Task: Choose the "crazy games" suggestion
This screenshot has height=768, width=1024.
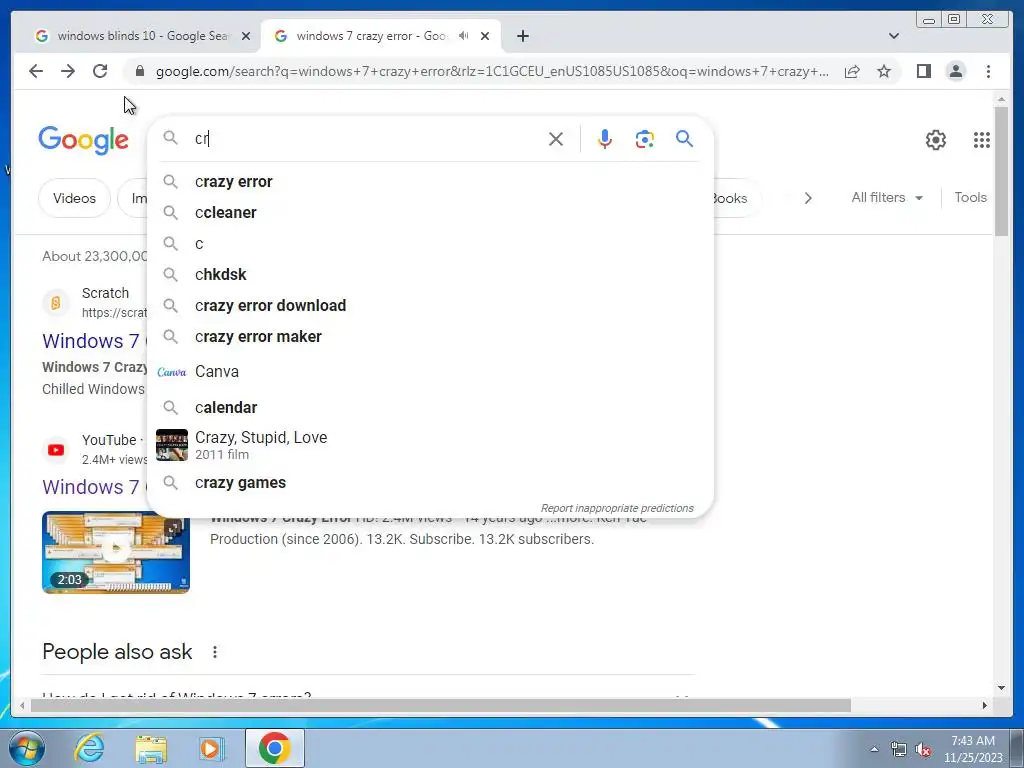Action: tap(430, 483)
